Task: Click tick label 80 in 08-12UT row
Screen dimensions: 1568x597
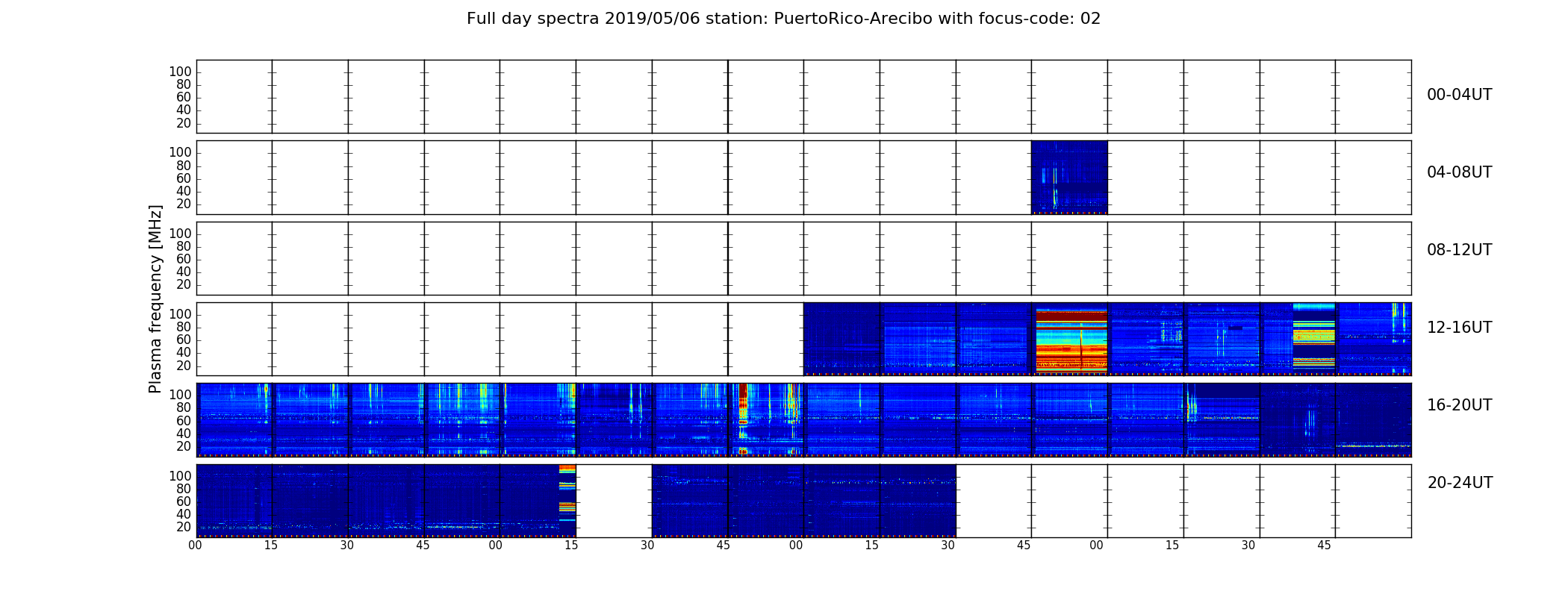Action: 184,247
